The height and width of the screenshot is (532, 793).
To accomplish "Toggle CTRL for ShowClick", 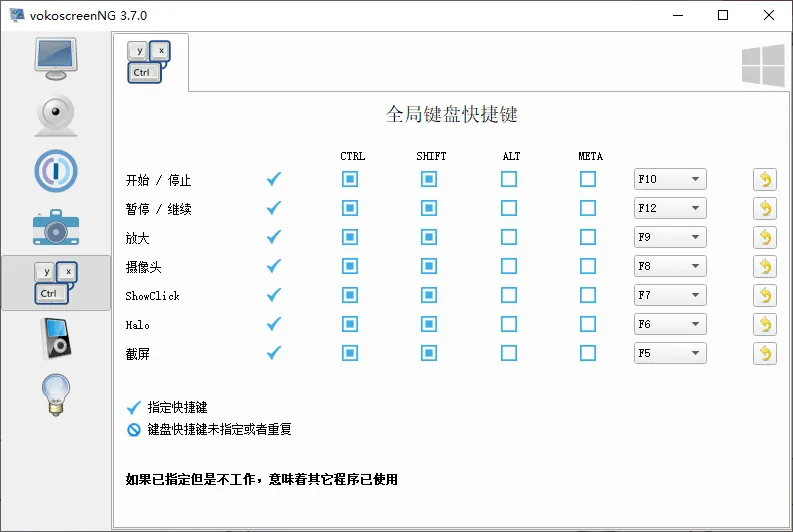I will [349, 295].
